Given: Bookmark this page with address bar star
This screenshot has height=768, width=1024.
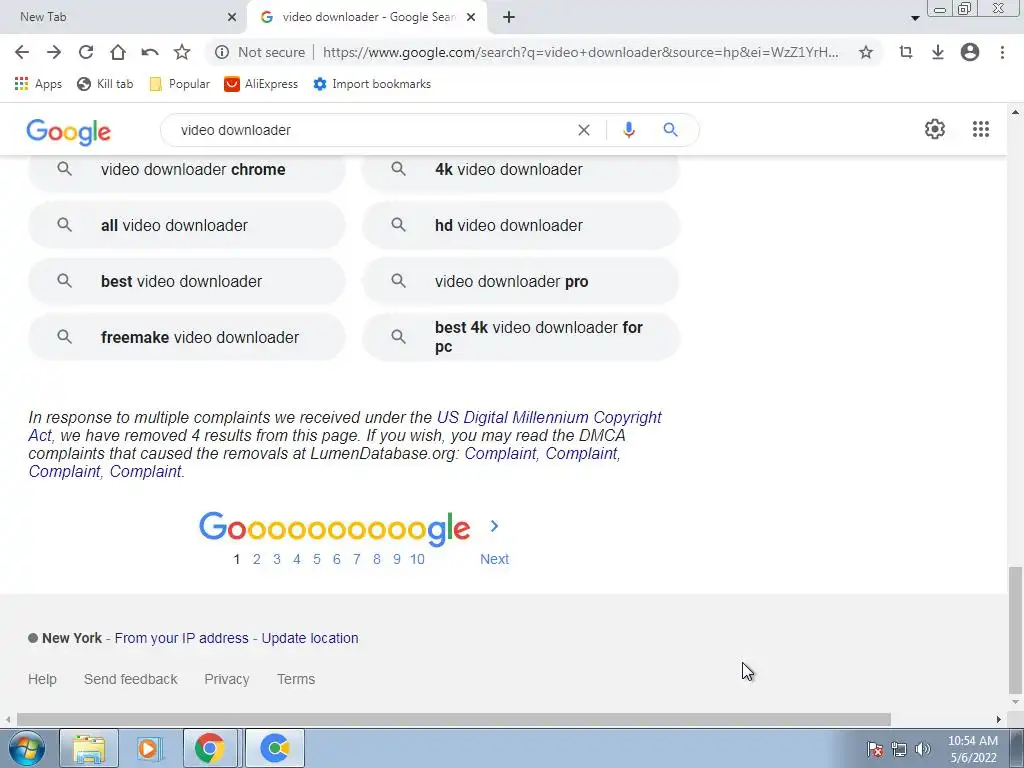Looking at the screenshot, I should (x=866, y=52).
